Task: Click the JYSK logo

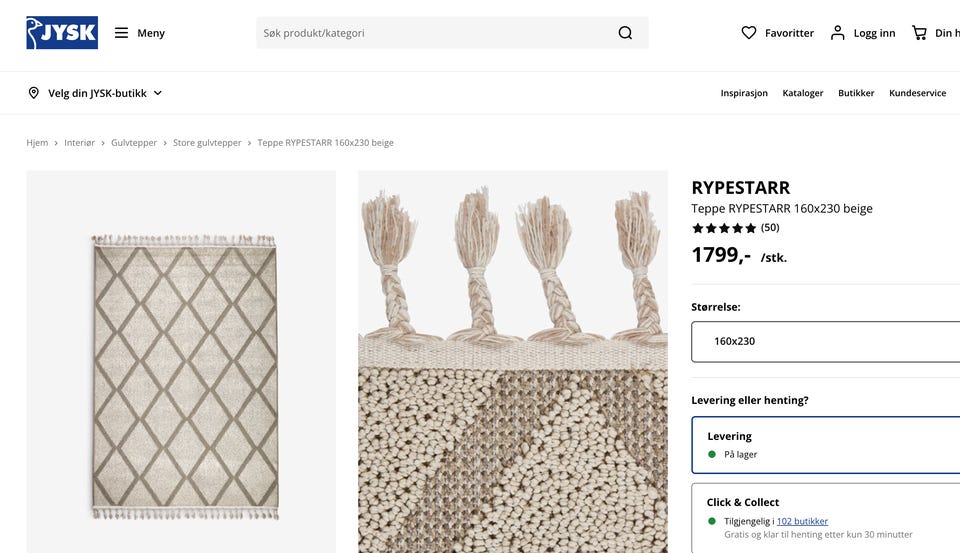Action: 62,32
